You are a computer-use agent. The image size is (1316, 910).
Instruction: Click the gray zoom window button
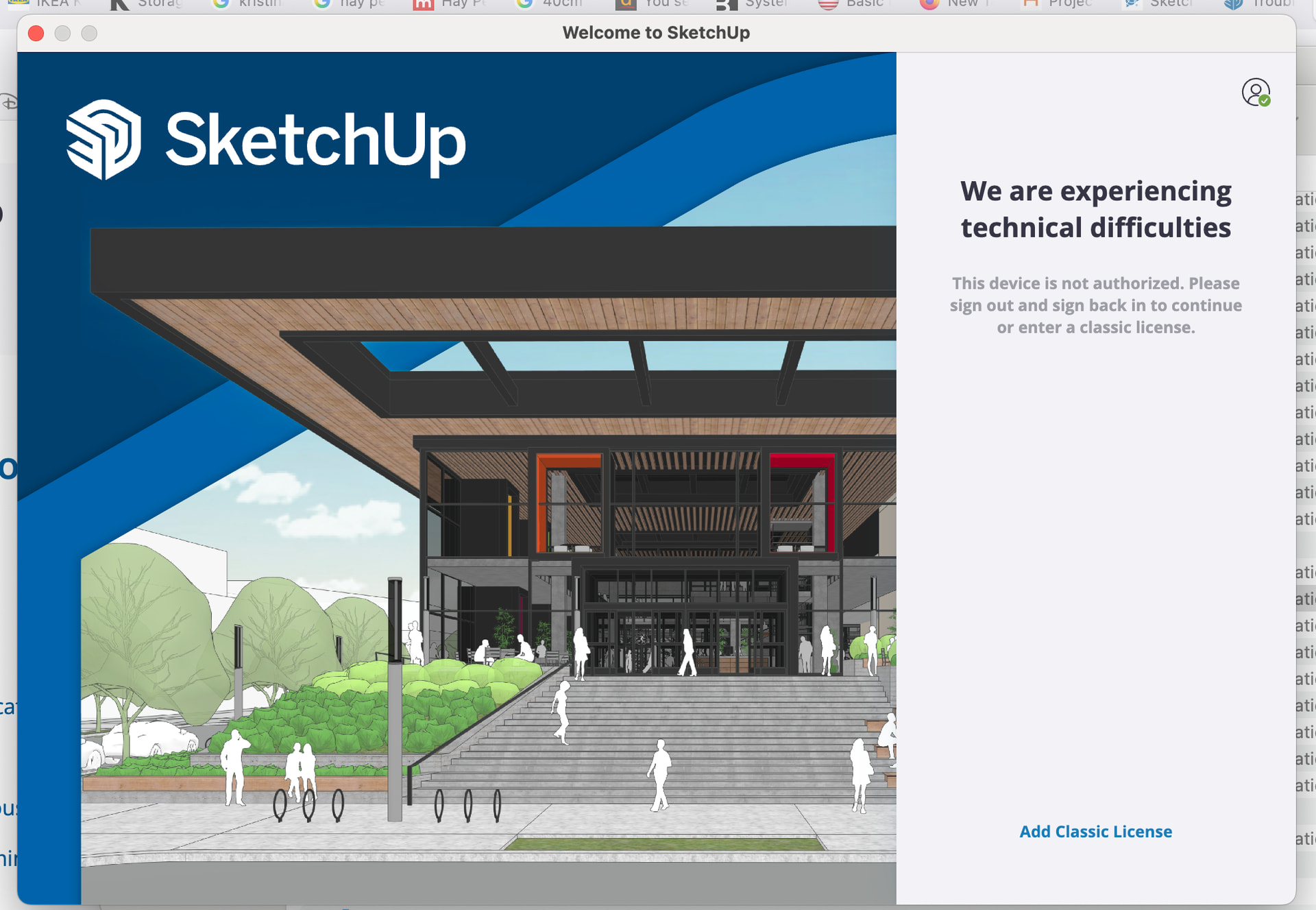coord(89,33)
